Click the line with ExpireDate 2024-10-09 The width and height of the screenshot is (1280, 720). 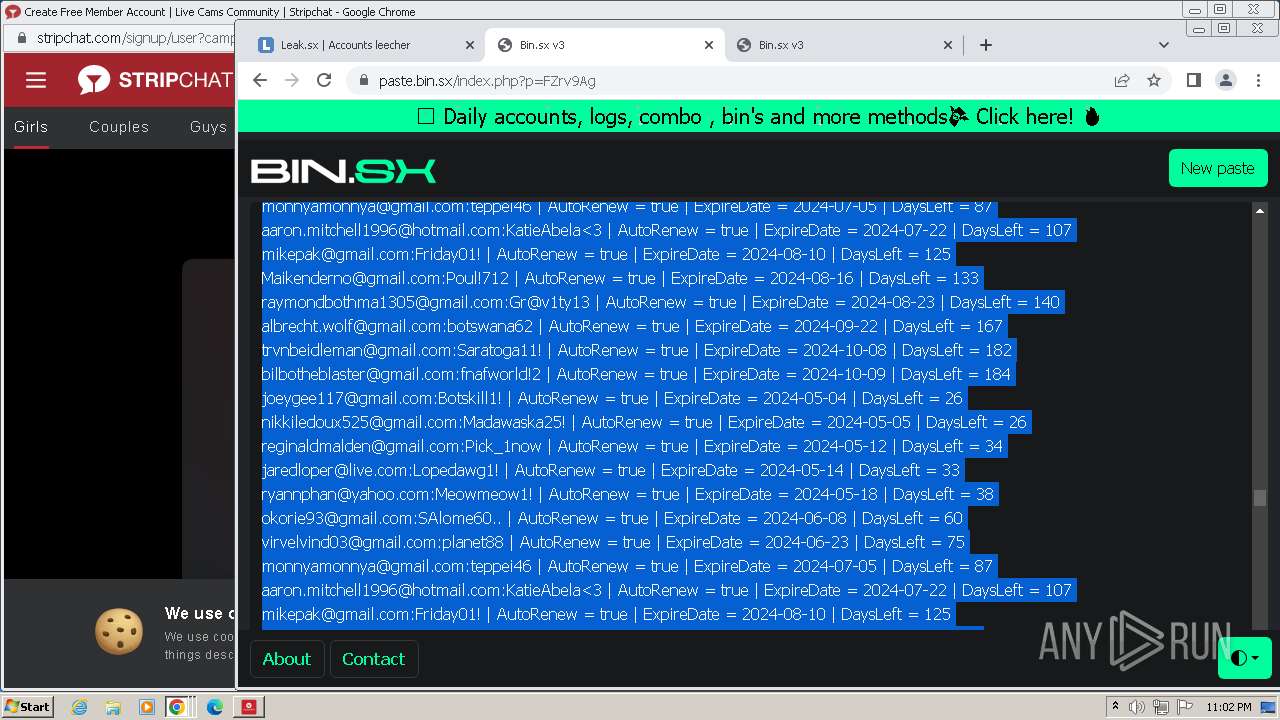[637, 374]
